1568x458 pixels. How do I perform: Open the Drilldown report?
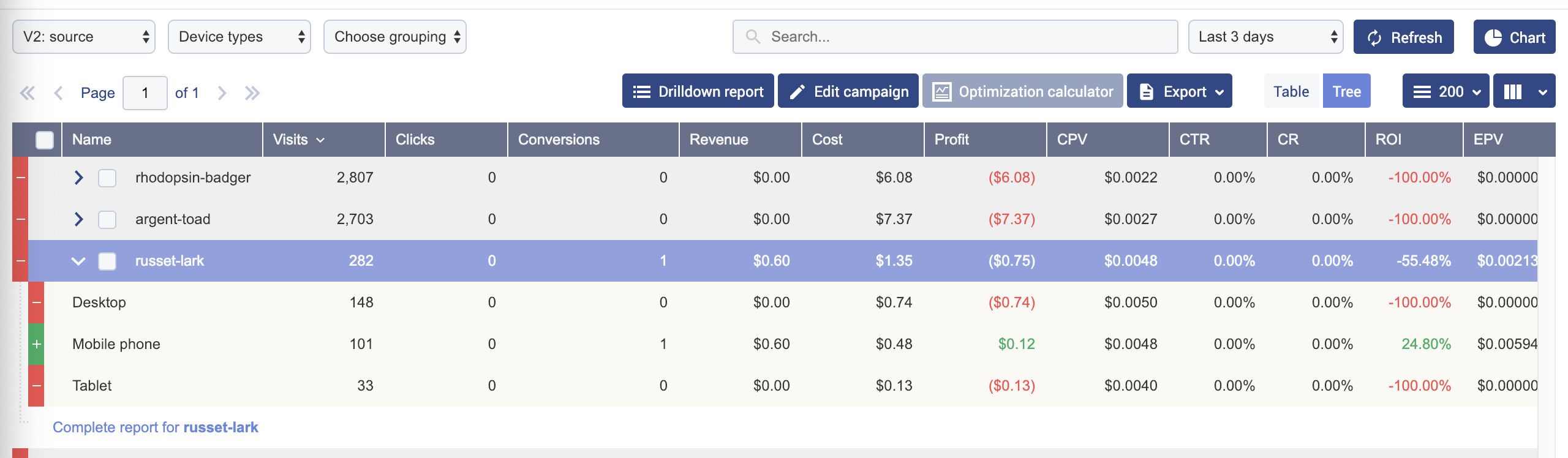tap(698, 92)
